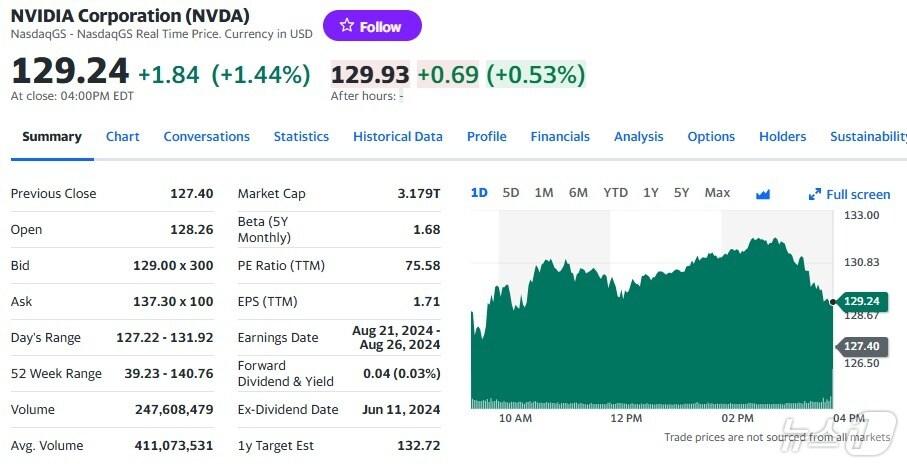907x468 pixels.
Task: Show the Options tab
Action: (711, 136)
